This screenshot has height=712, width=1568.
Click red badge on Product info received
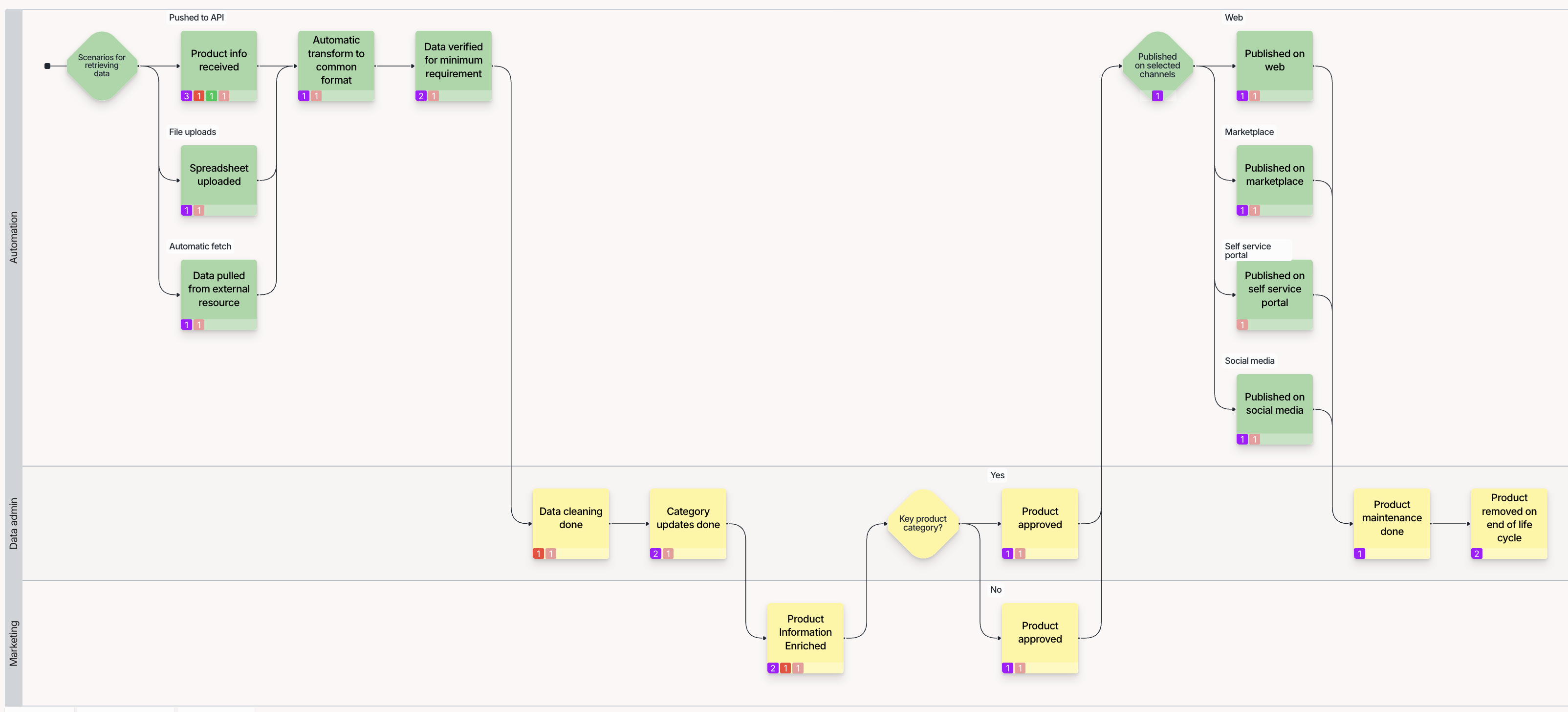coord(199,96)
